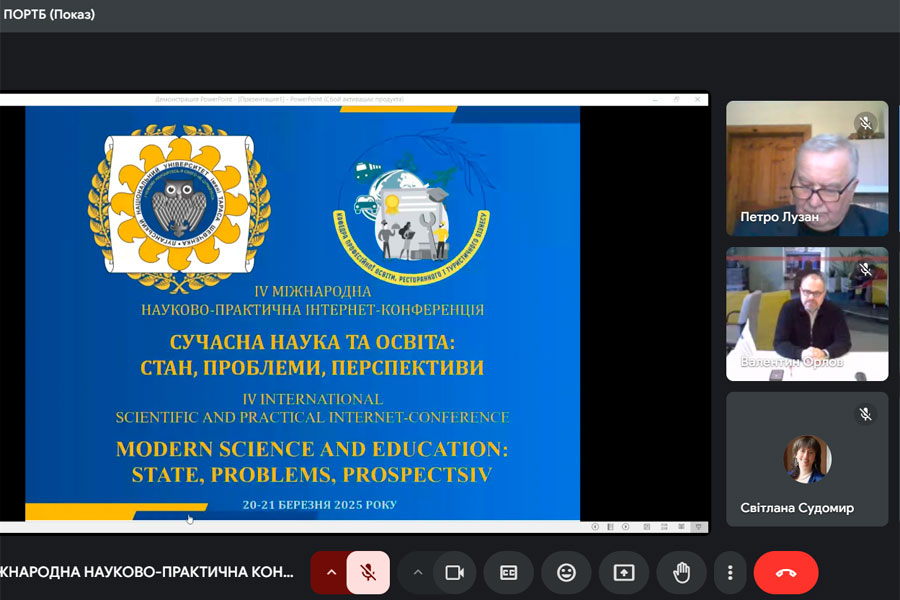Click muted mic icon on Світлана Судомир tile
This screenshot has height=600, width=900.
[x=865, y=414]
